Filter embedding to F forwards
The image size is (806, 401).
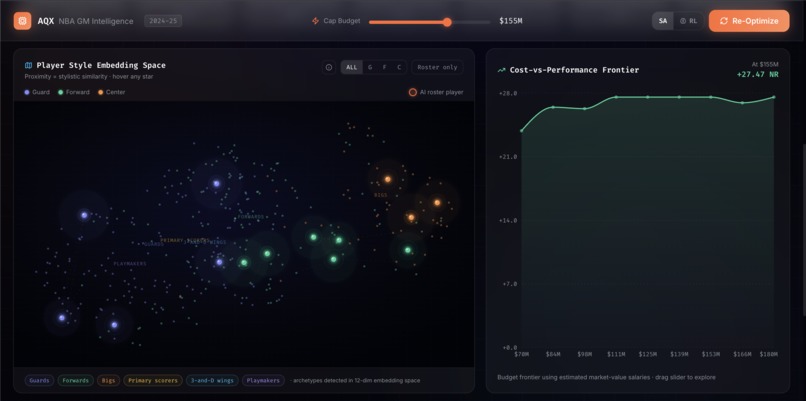point(384,67)
